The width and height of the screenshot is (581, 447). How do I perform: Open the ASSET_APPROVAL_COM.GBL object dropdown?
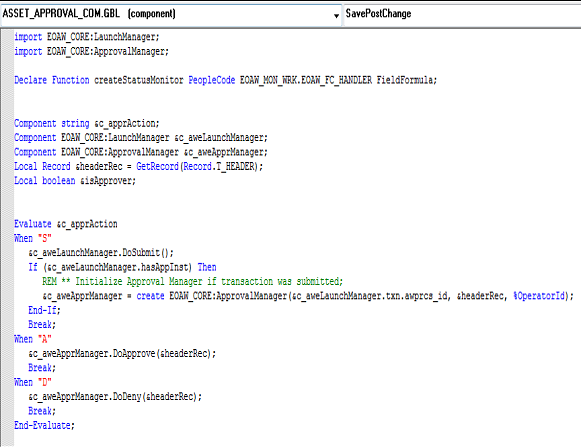click(x=171, y=14)
